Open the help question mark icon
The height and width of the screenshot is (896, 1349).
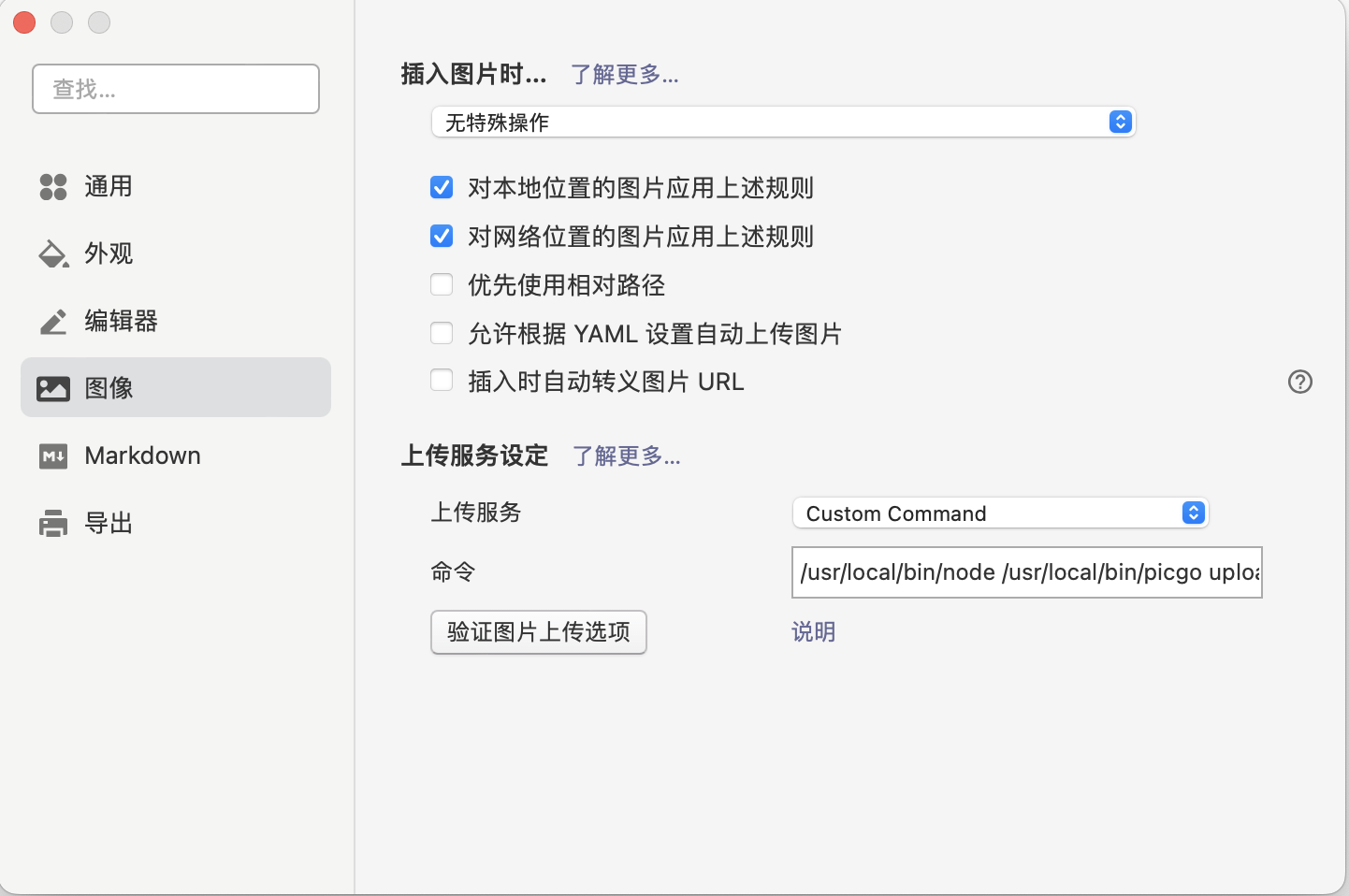point(1300,382)
